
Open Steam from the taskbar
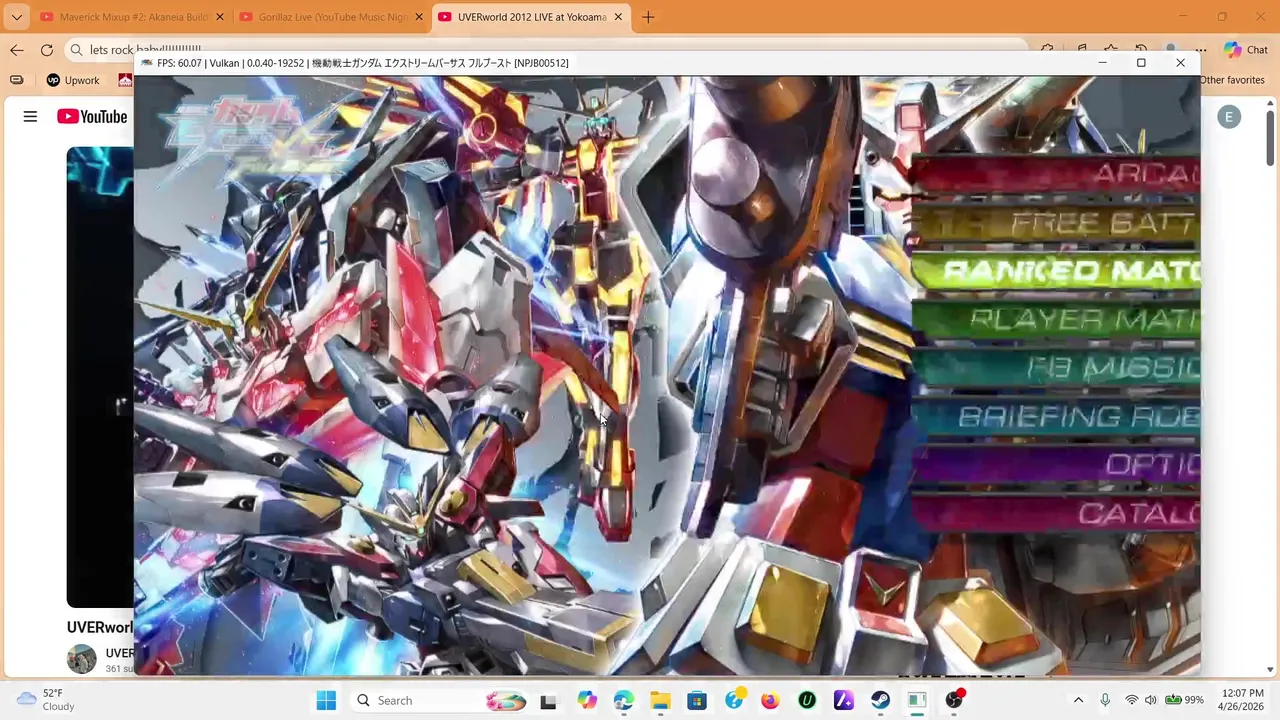880,700
